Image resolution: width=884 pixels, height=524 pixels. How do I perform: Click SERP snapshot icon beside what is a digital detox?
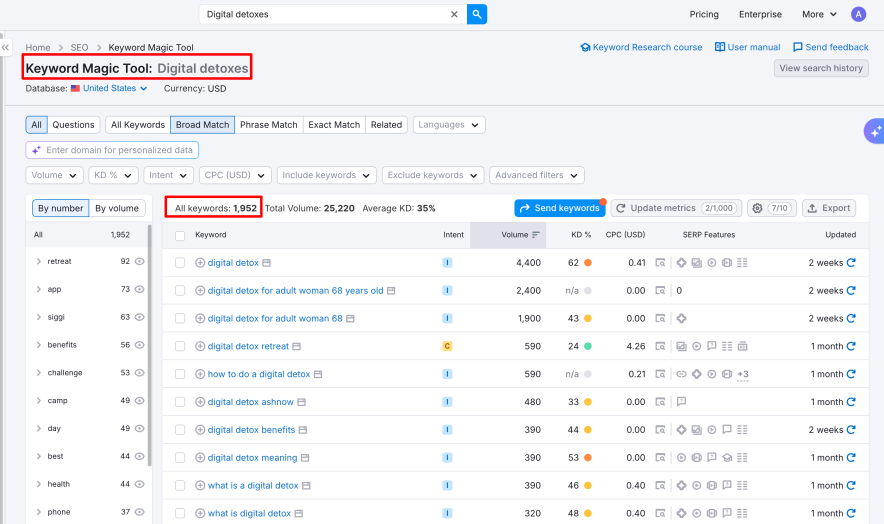pyautogui.click(x=306, y=486)
